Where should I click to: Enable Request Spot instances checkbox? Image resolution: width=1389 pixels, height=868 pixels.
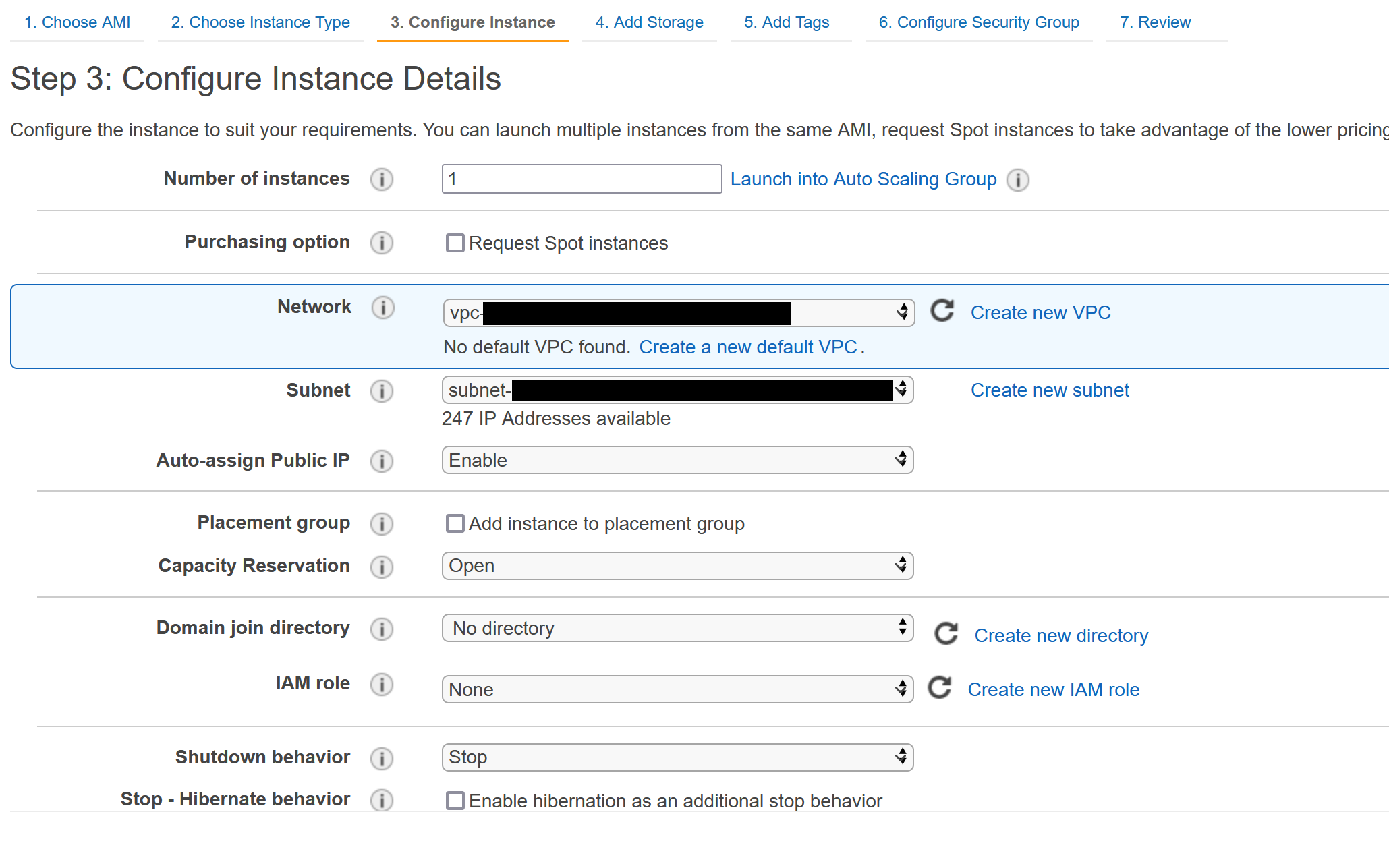click(455, 243)
